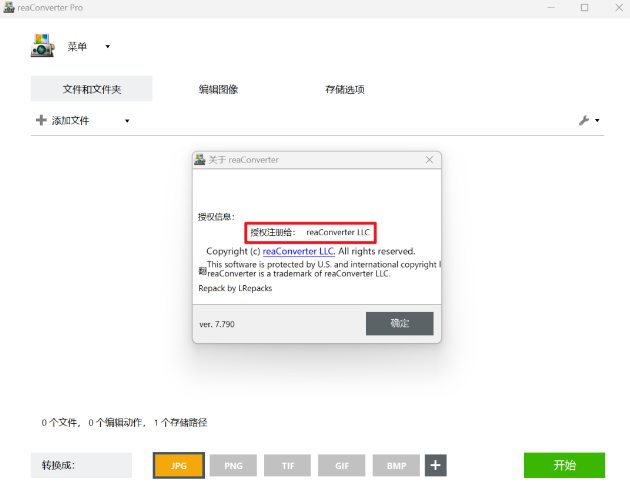Image resolution: width=630 pixels, height=485 pixels.
Task: Choose GIF as output format
Action: click(342, 465)
